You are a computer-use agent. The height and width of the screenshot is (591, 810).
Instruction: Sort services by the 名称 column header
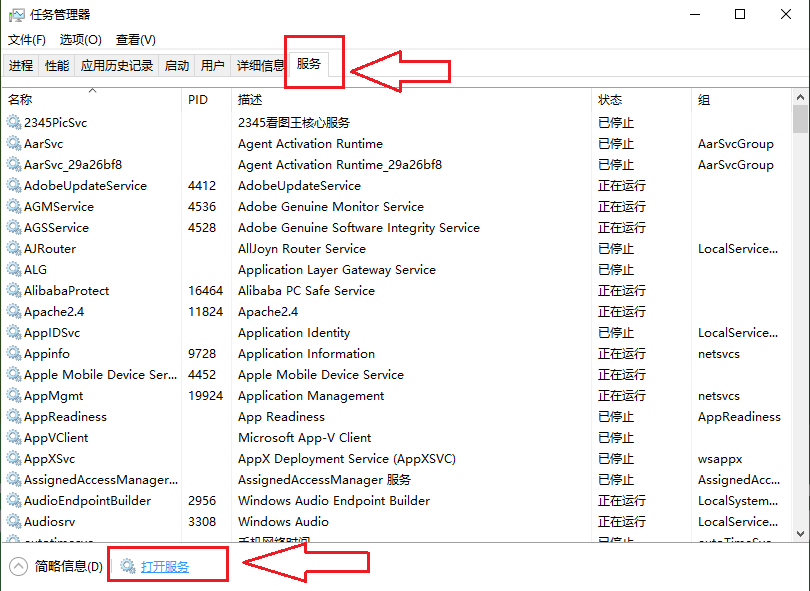tap(92, 100)
